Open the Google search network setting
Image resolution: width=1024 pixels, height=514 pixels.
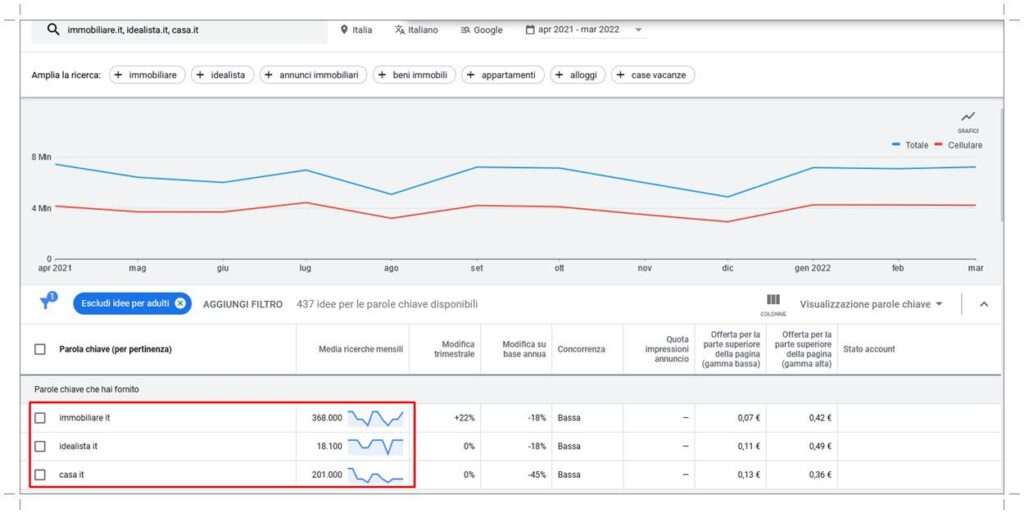coord(481,30)
